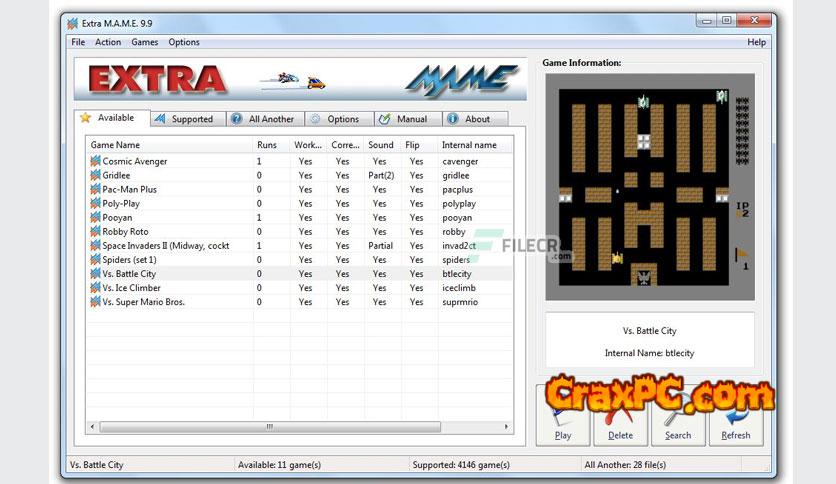The width and height of the screenshot is (836, 484).
Task: Open the All Another tab
Action: (x=263, y=119)
